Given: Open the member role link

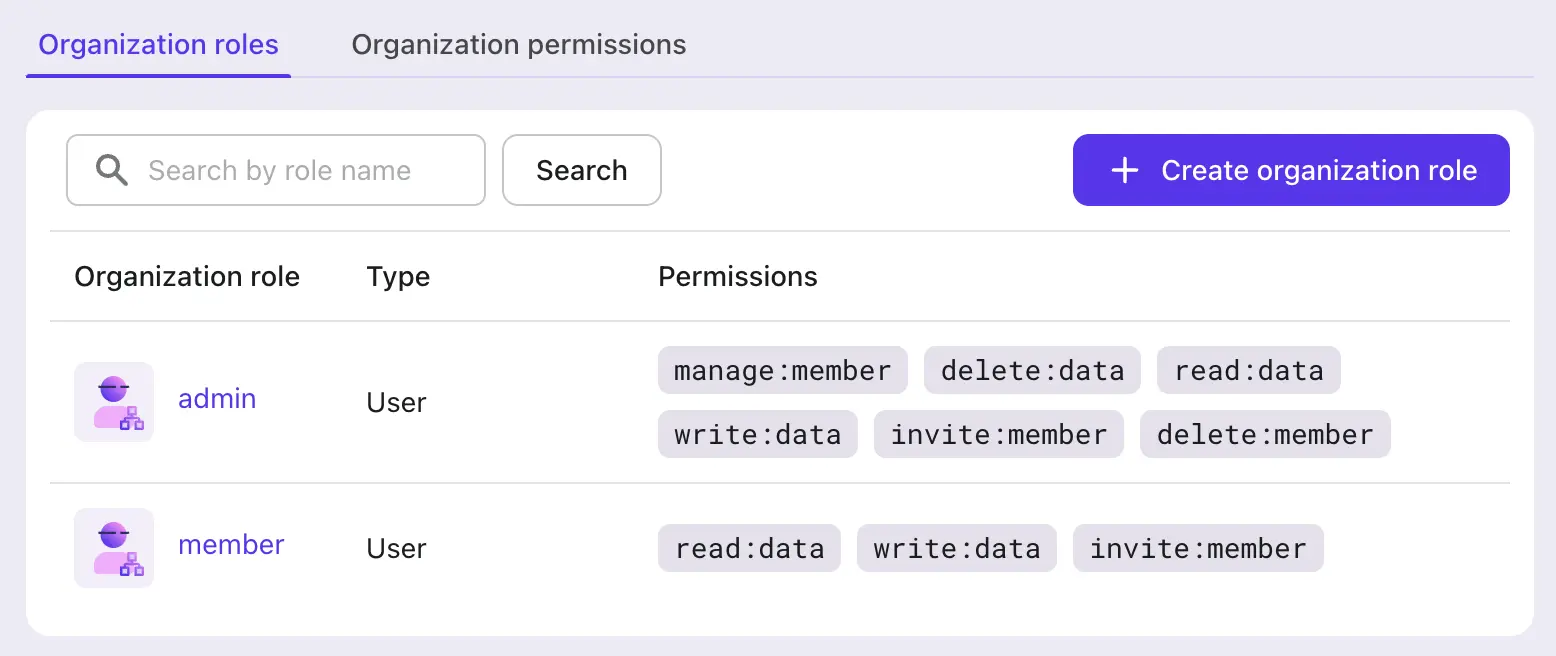Looking at the screenshot, I should tap(231, 544).
